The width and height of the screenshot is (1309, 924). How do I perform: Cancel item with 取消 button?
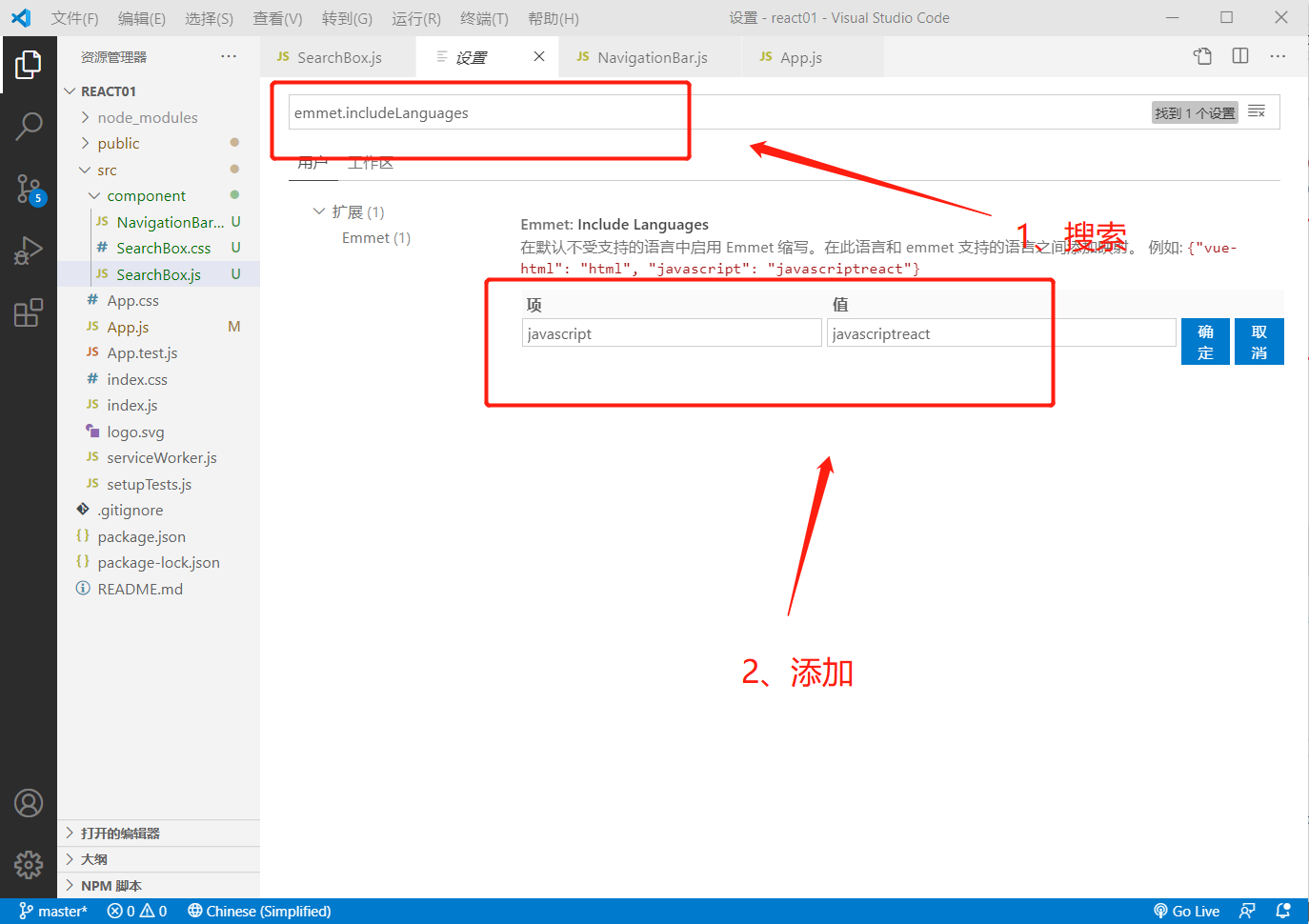(x=1259, y=341)
